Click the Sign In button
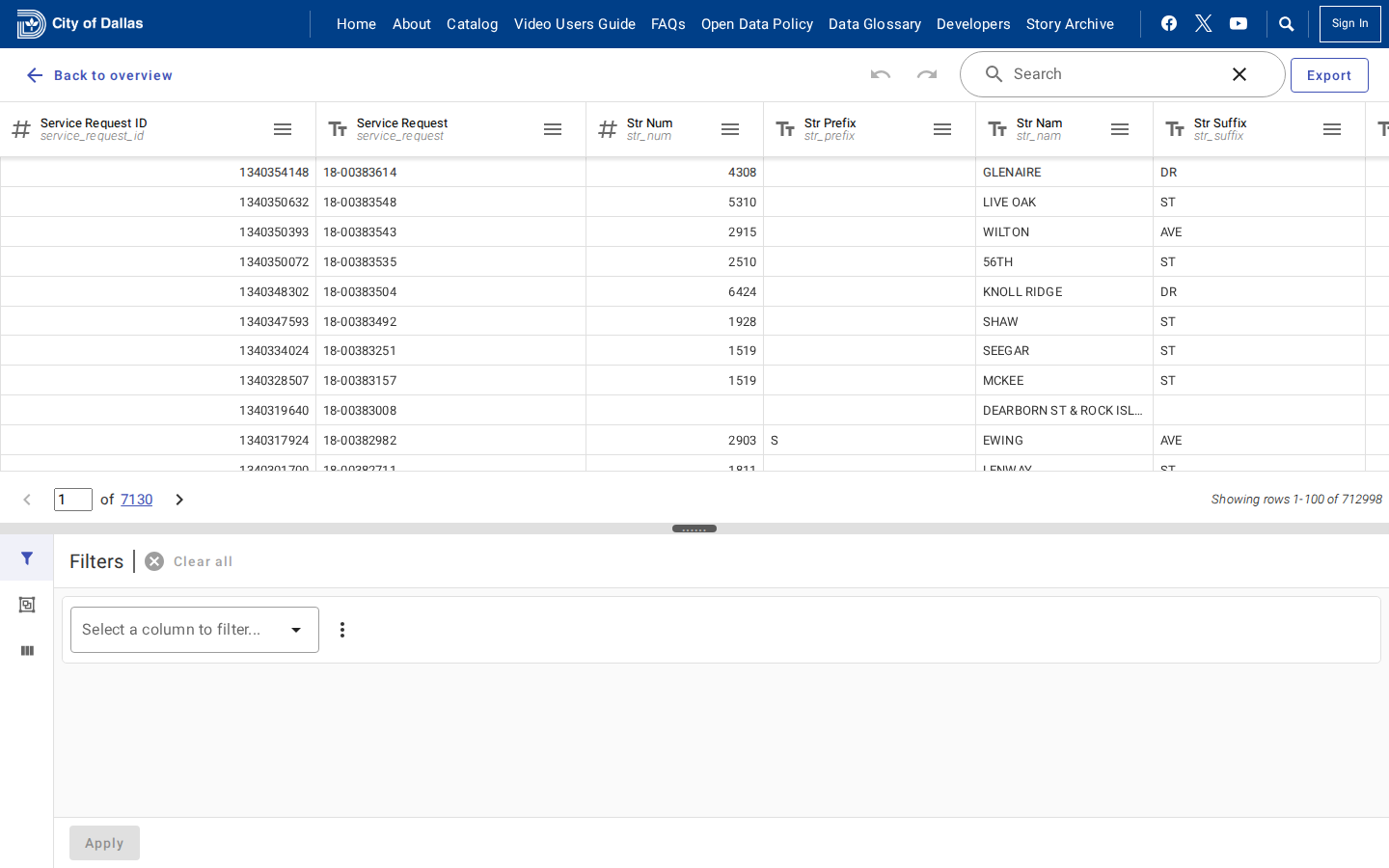The image size is (1389, 868). [1350, 24]
